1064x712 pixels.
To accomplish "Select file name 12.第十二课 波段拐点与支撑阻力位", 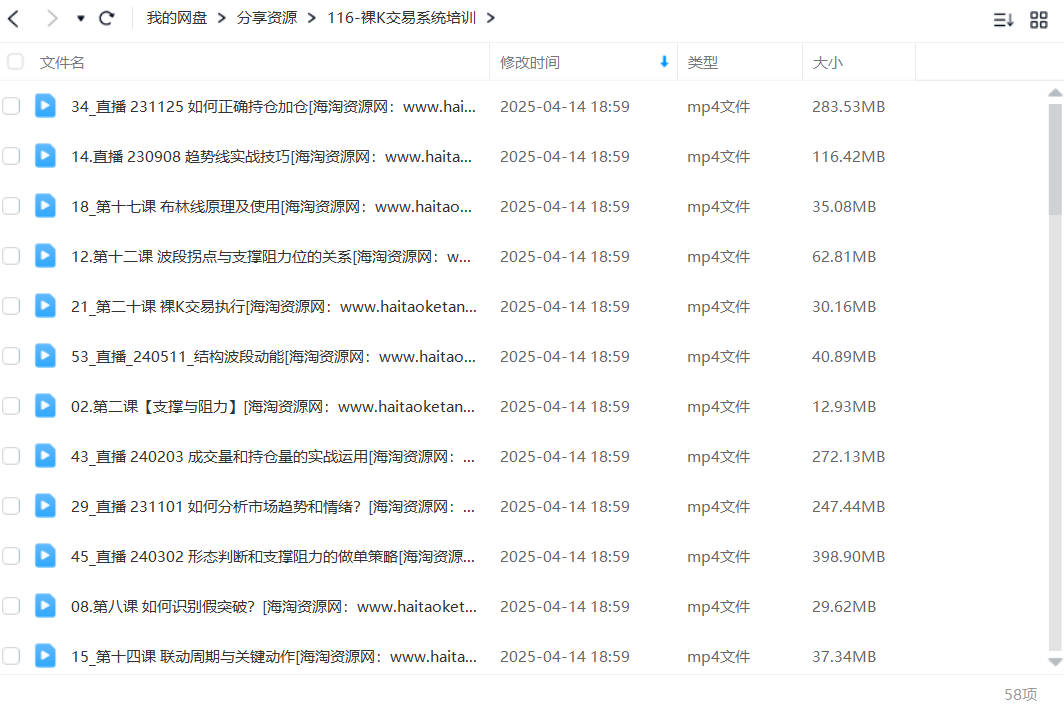I will tap(271, 257).
